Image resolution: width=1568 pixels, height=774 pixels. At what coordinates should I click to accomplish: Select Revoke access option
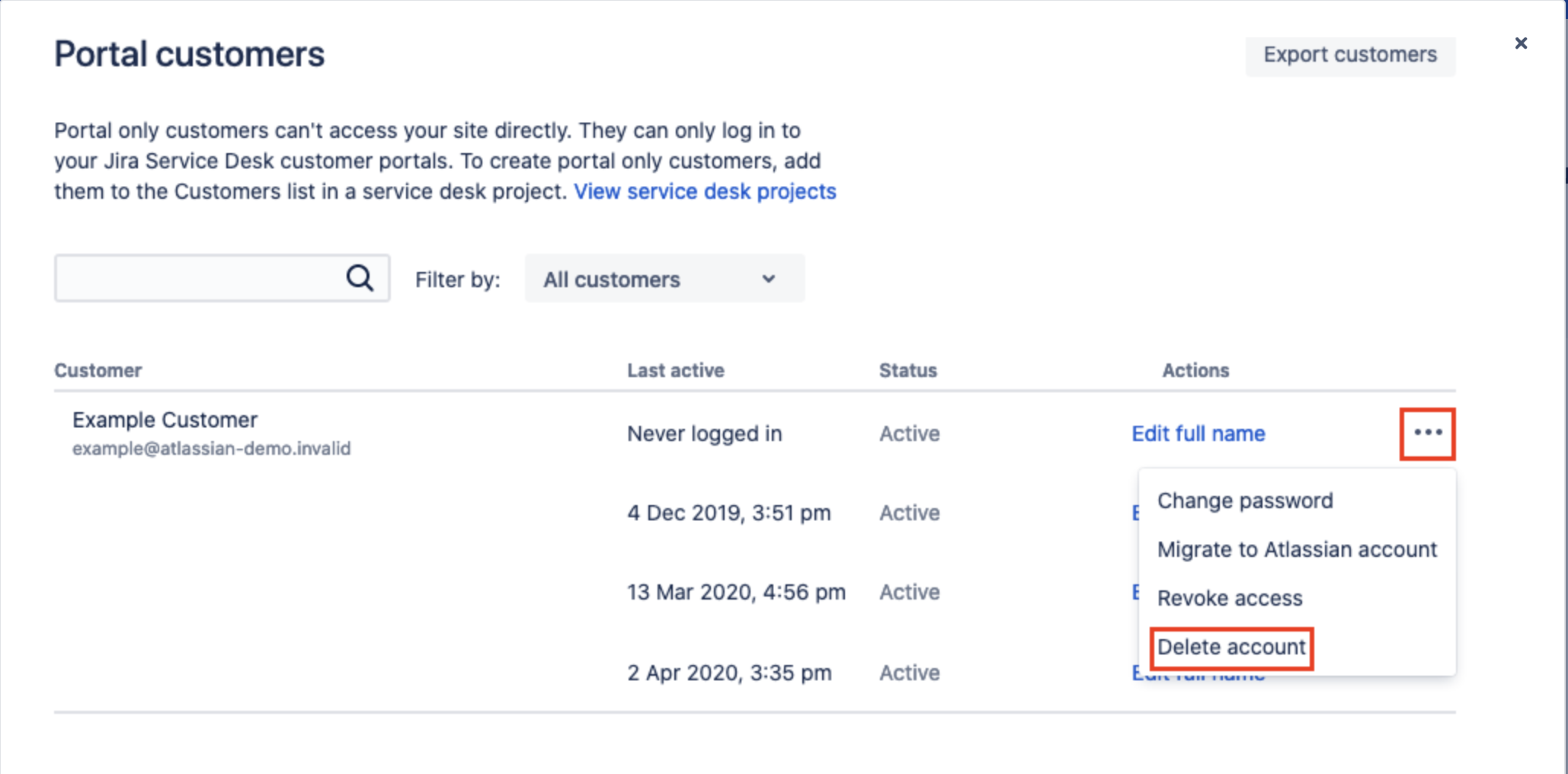1230,598
